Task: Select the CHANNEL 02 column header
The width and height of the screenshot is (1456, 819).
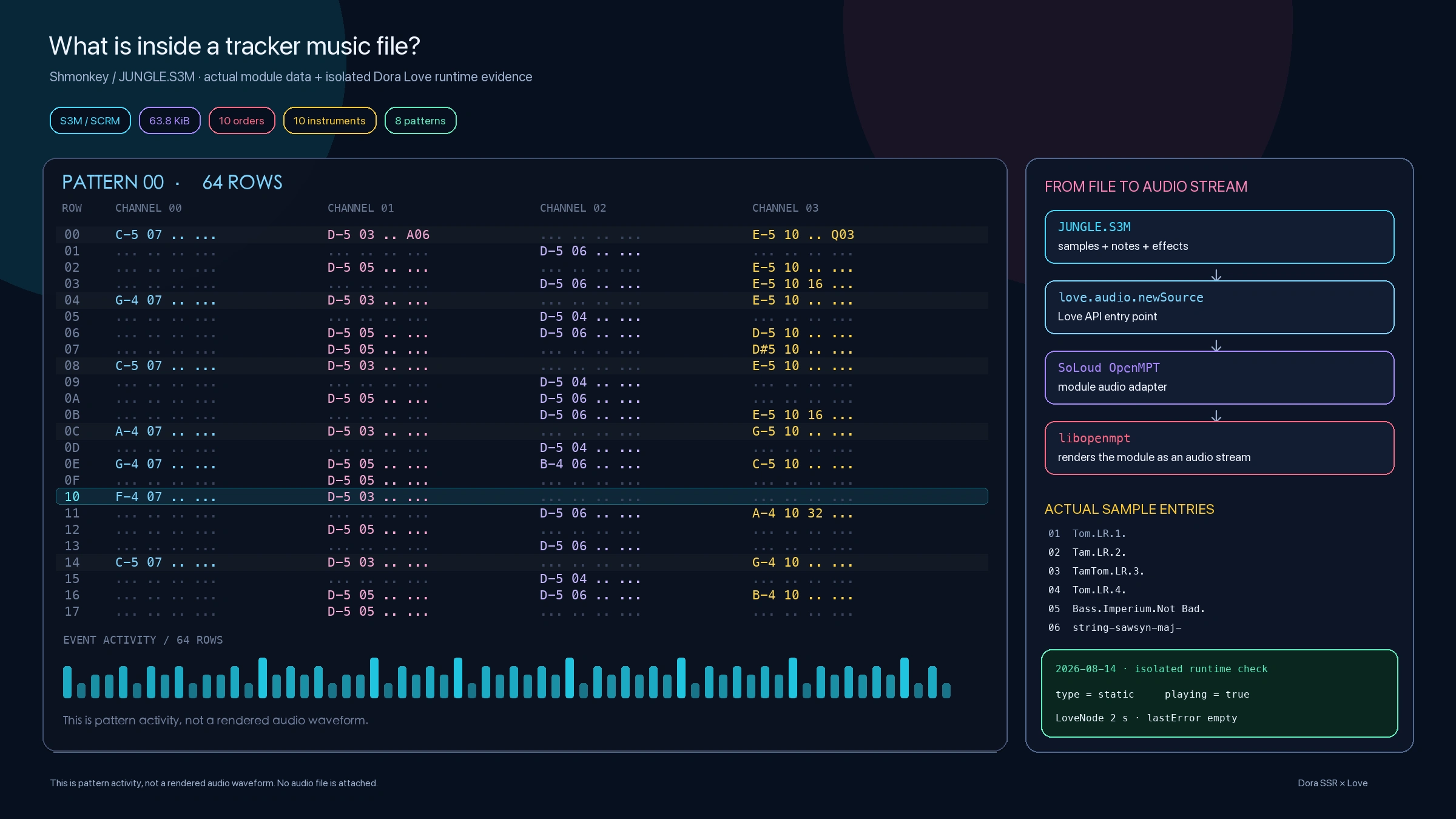Action: click(x=573, y=208)
